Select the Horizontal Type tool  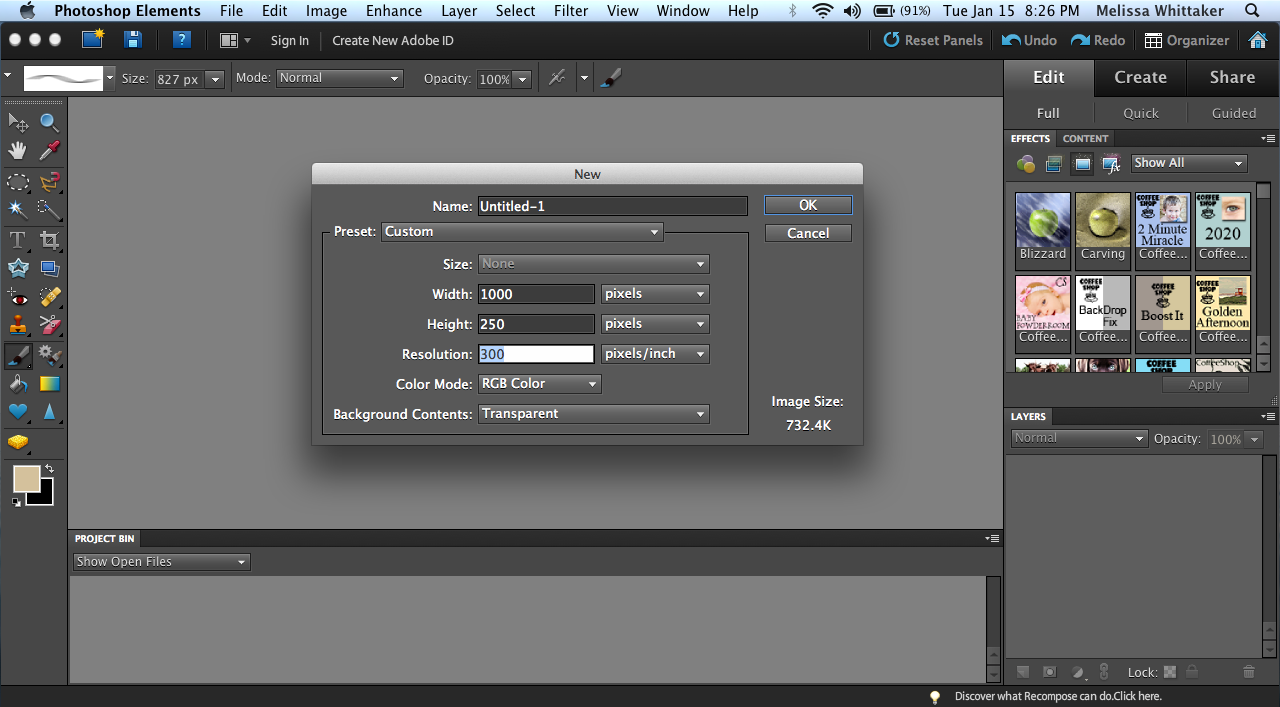tap(18, 240)
